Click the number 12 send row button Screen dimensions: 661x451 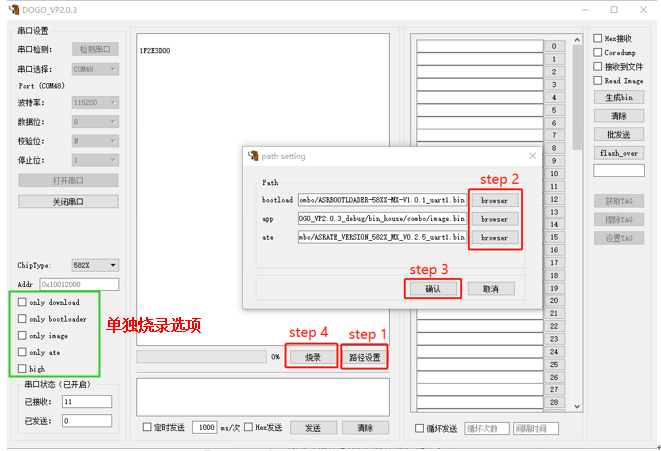pyautogui.click(x=554, y=199)
